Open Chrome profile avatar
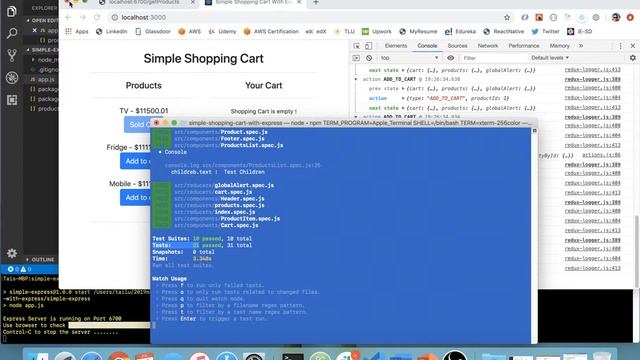This screenshot has width=640, height=360. click(616, 17)
